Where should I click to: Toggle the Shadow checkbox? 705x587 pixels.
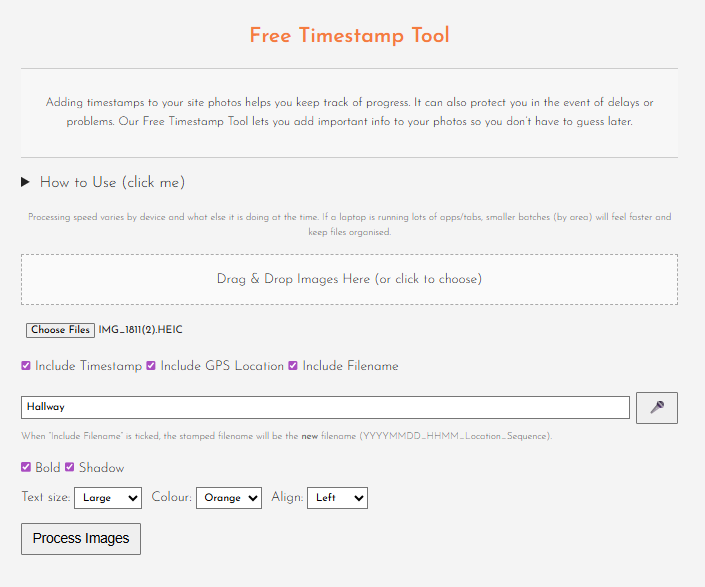click(x=70, y=467)
